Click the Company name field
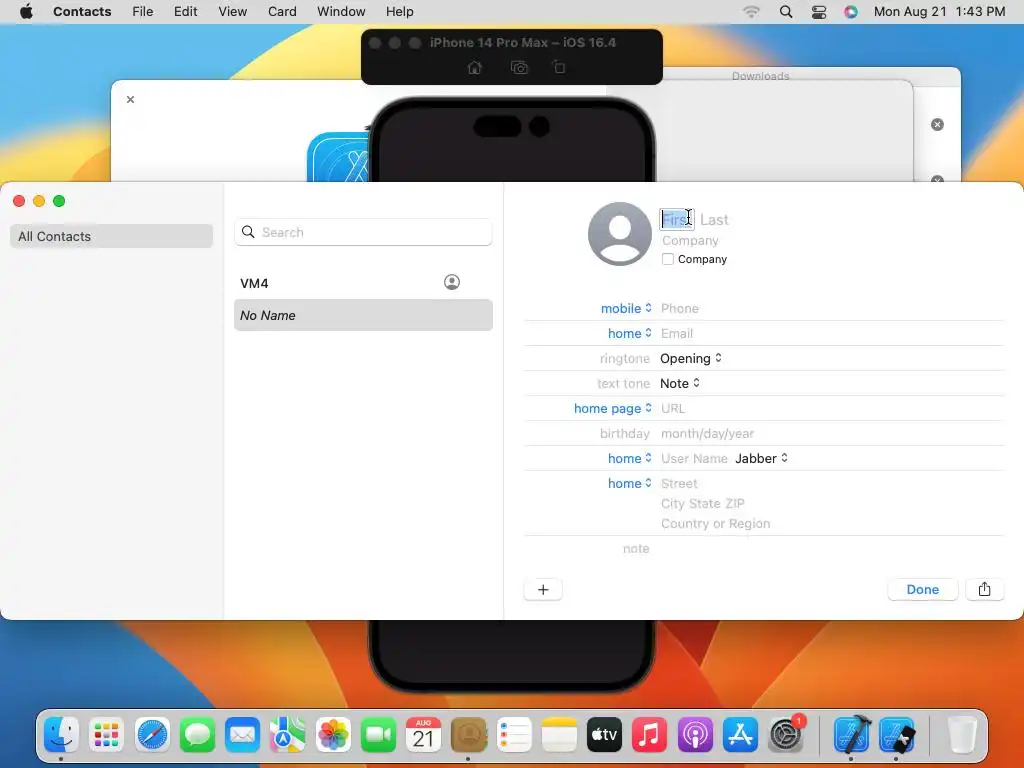Screen dimensions: 1024x768 pyautogui.click(x=690, y=240)
